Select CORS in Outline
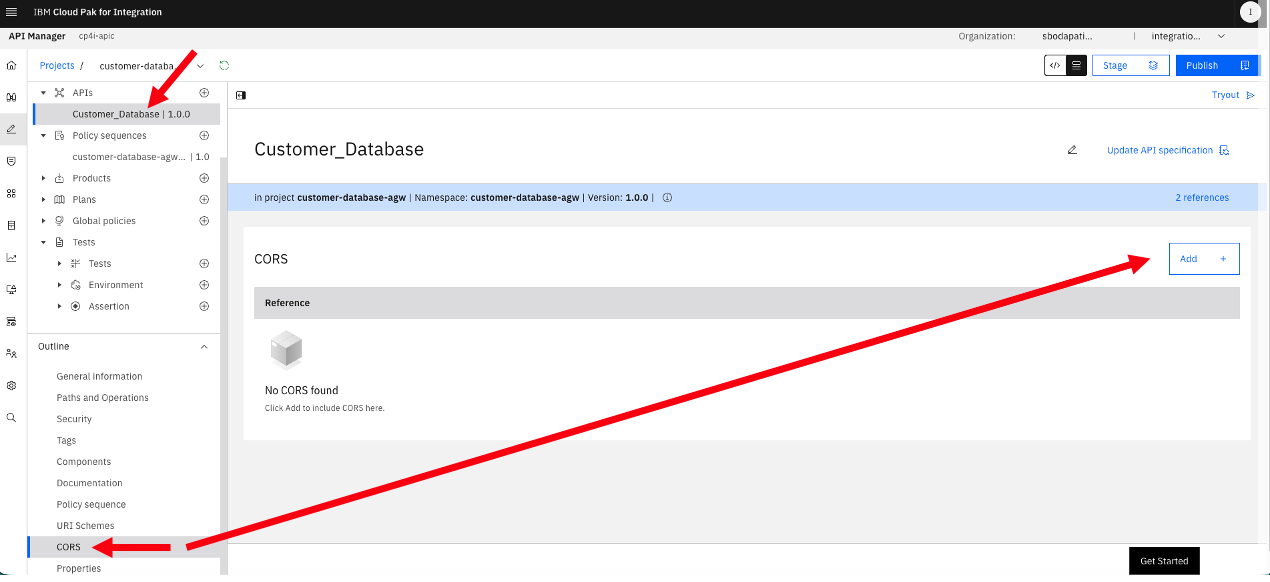Screen dimensions: 1270x582 tap(68, 547)
